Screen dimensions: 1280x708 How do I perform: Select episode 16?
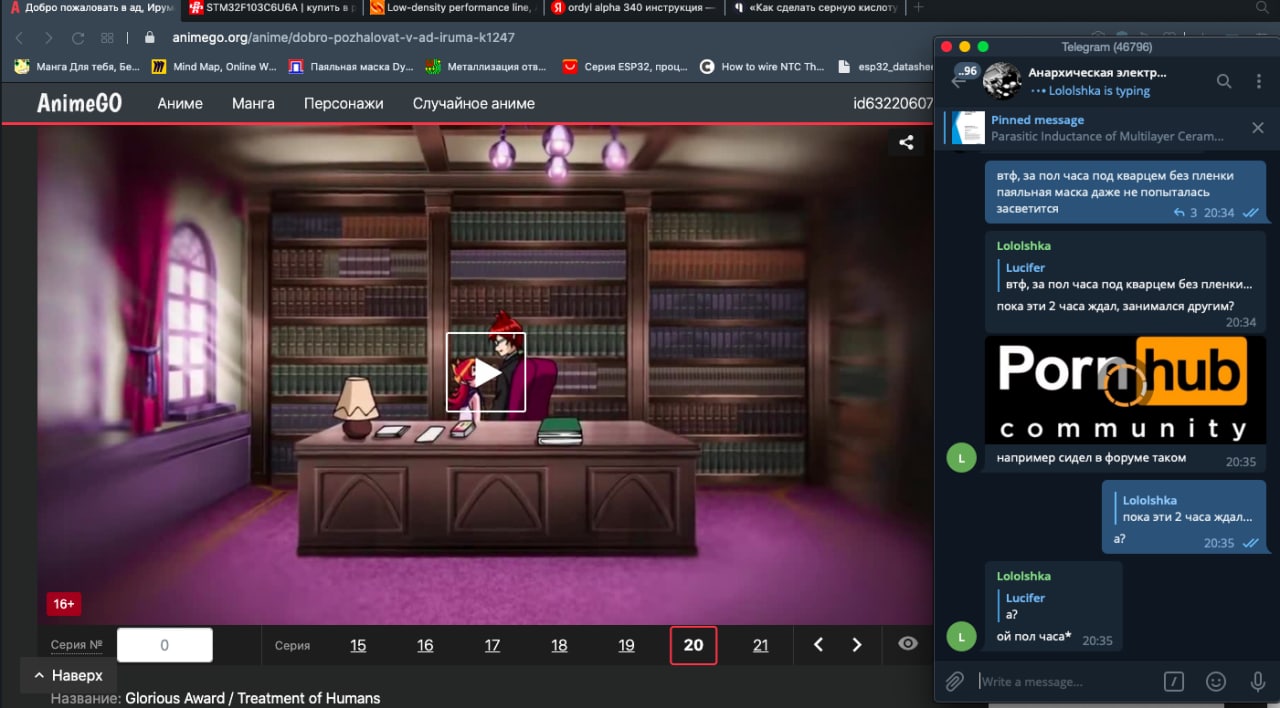pyautogui.click(x=425, y=646)
